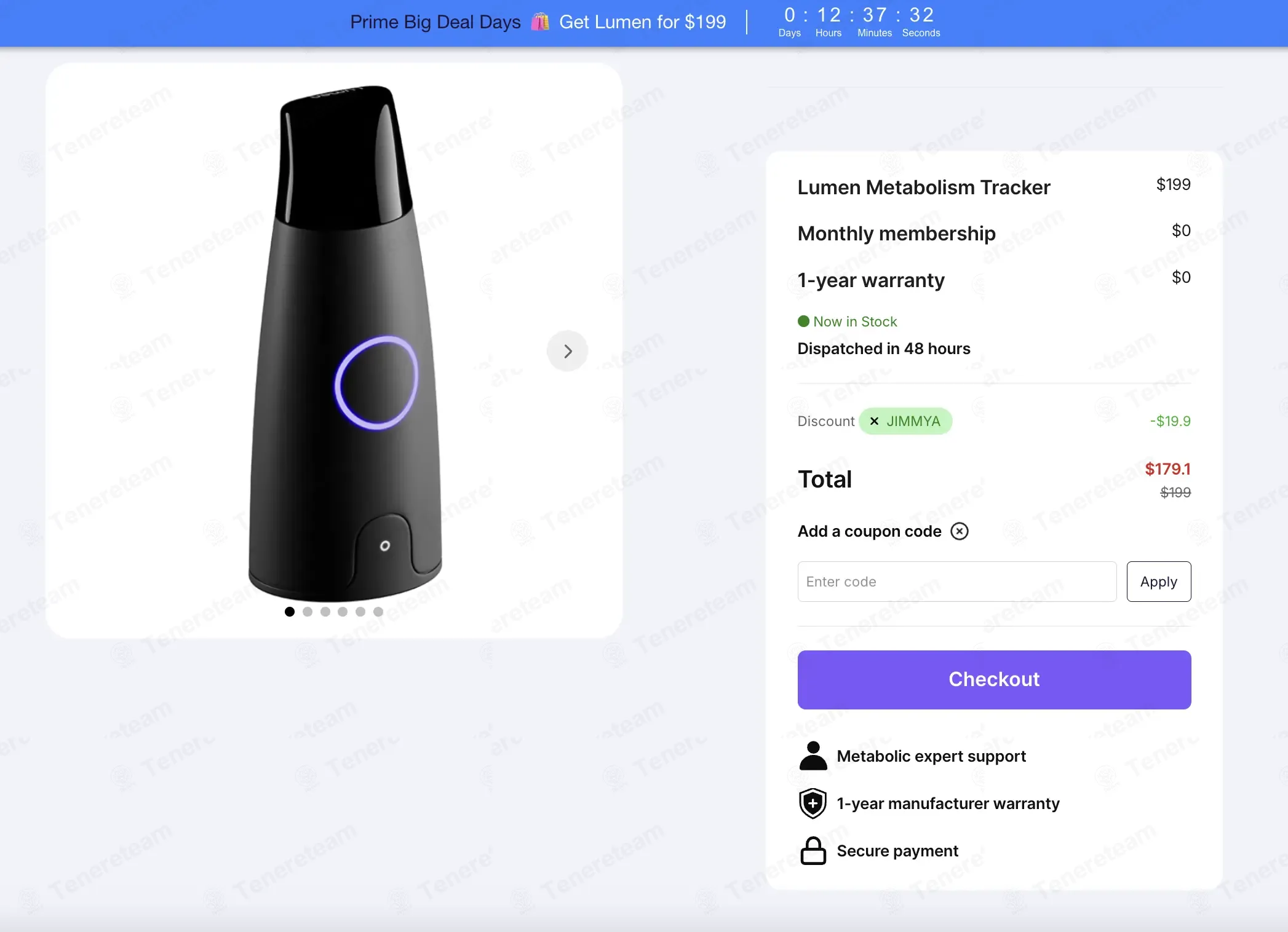This screenshot has width=1288, height=932.
Task: Apply the coupon code
Action: (1158, 582)
